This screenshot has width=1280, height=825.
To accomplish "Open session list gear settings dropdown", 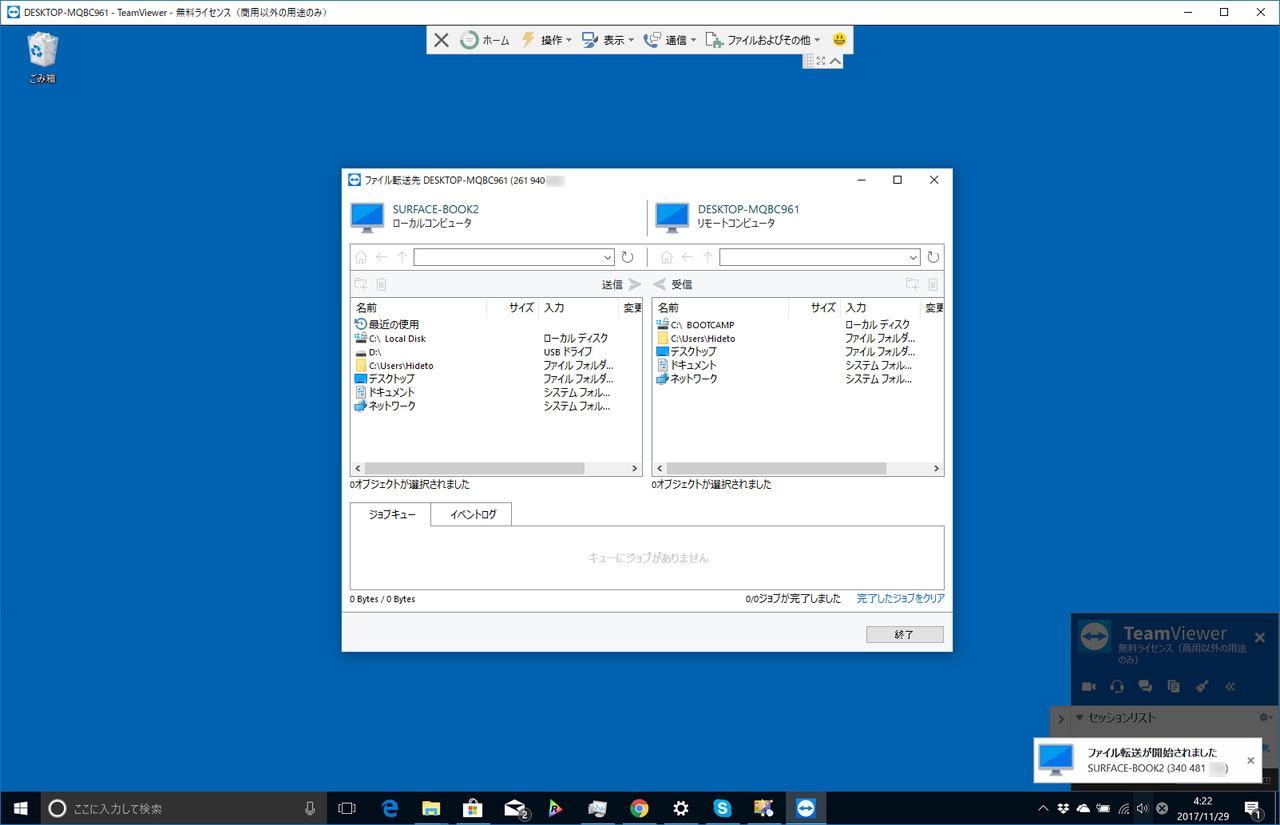I will [1266, 718].
